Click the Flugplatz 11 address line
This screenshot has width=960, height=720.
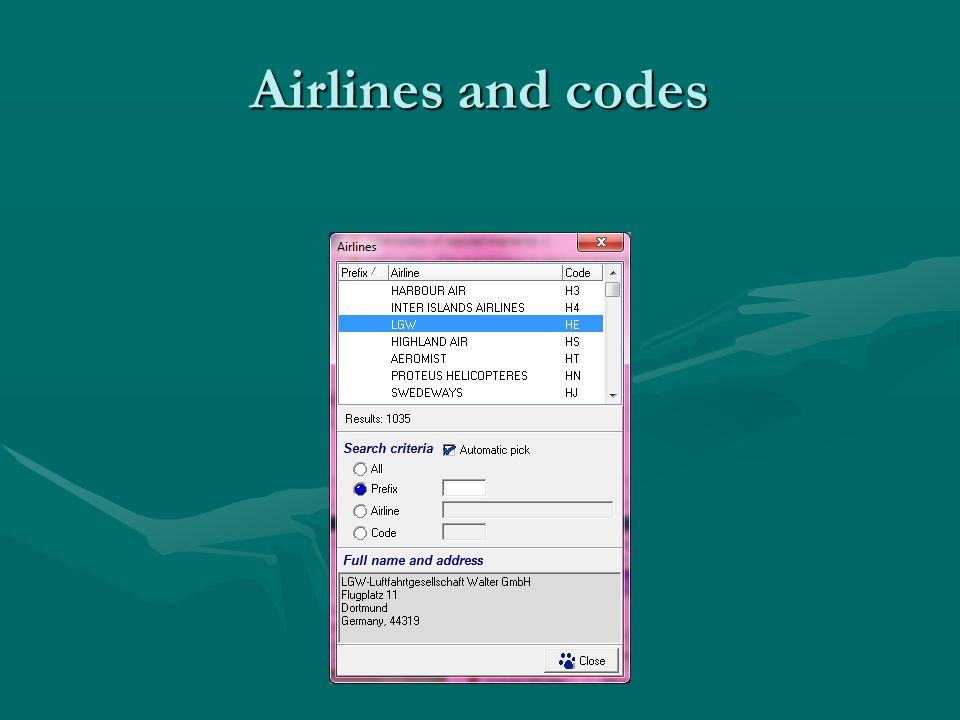click(x=369, y=595)
